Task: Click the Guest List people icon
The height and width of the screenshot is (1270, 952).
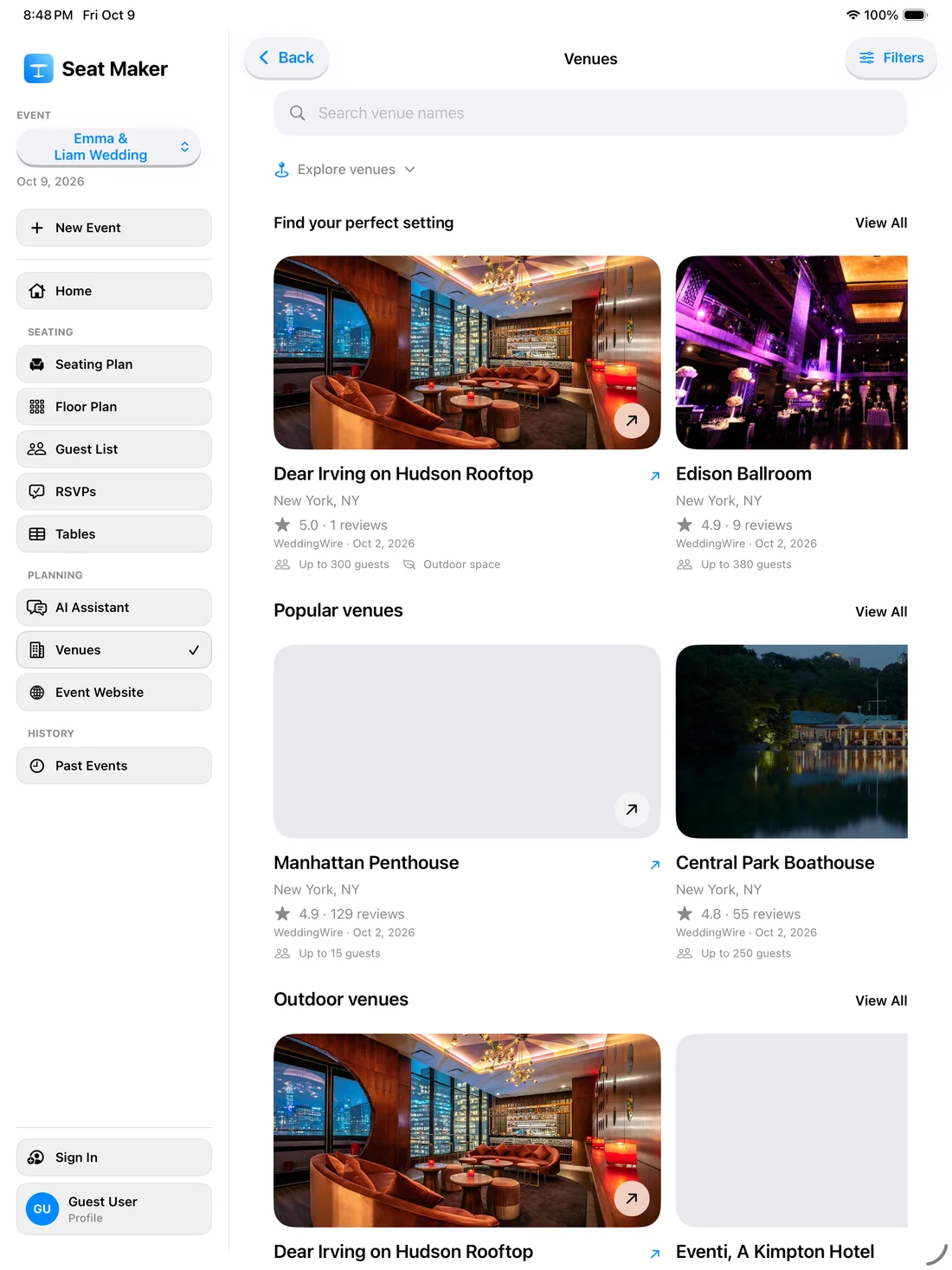Action: coord(37,449)
